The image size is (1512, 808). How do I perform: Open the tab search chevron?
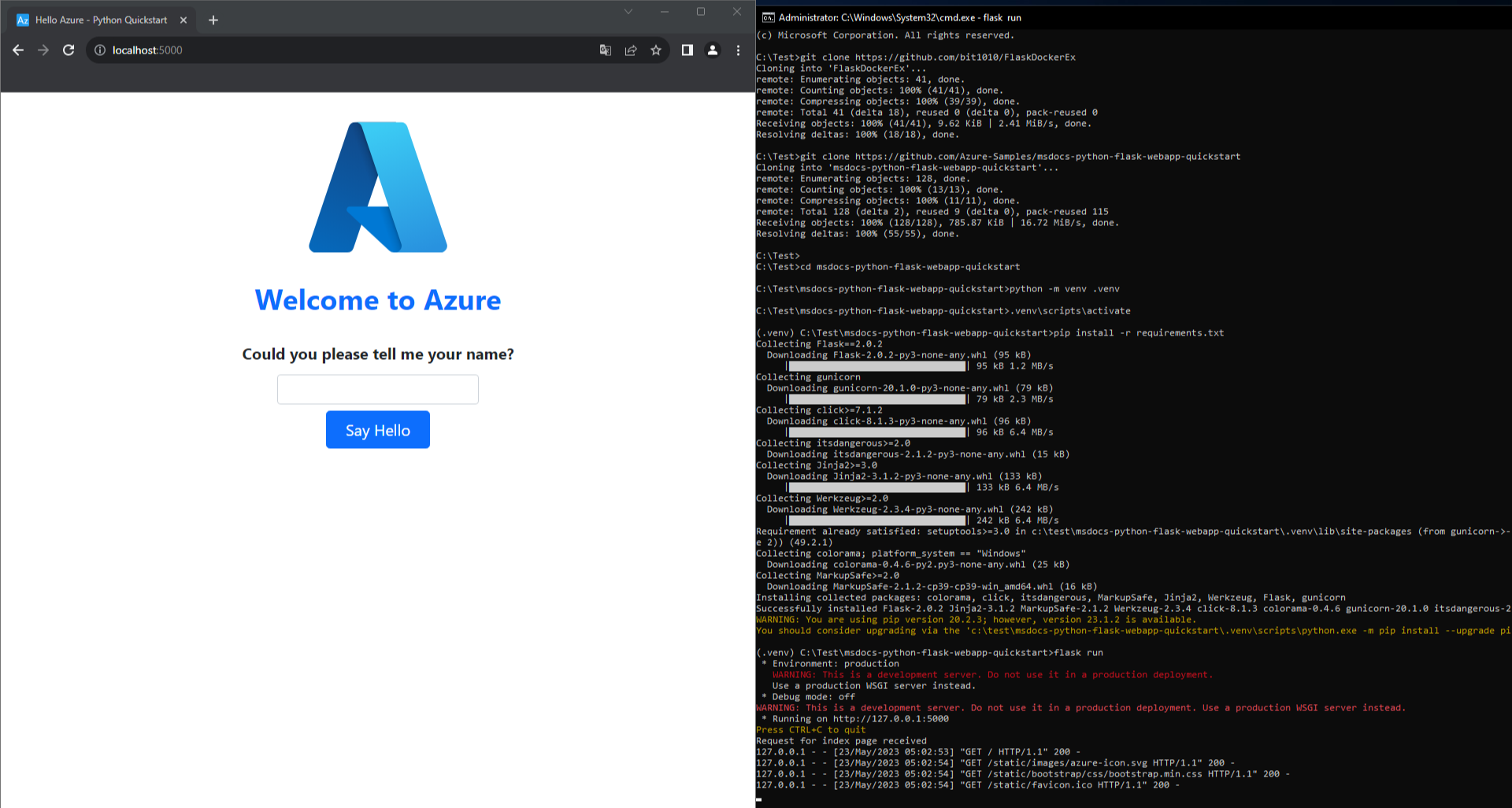pyautogui.click(x=628, y=11)
